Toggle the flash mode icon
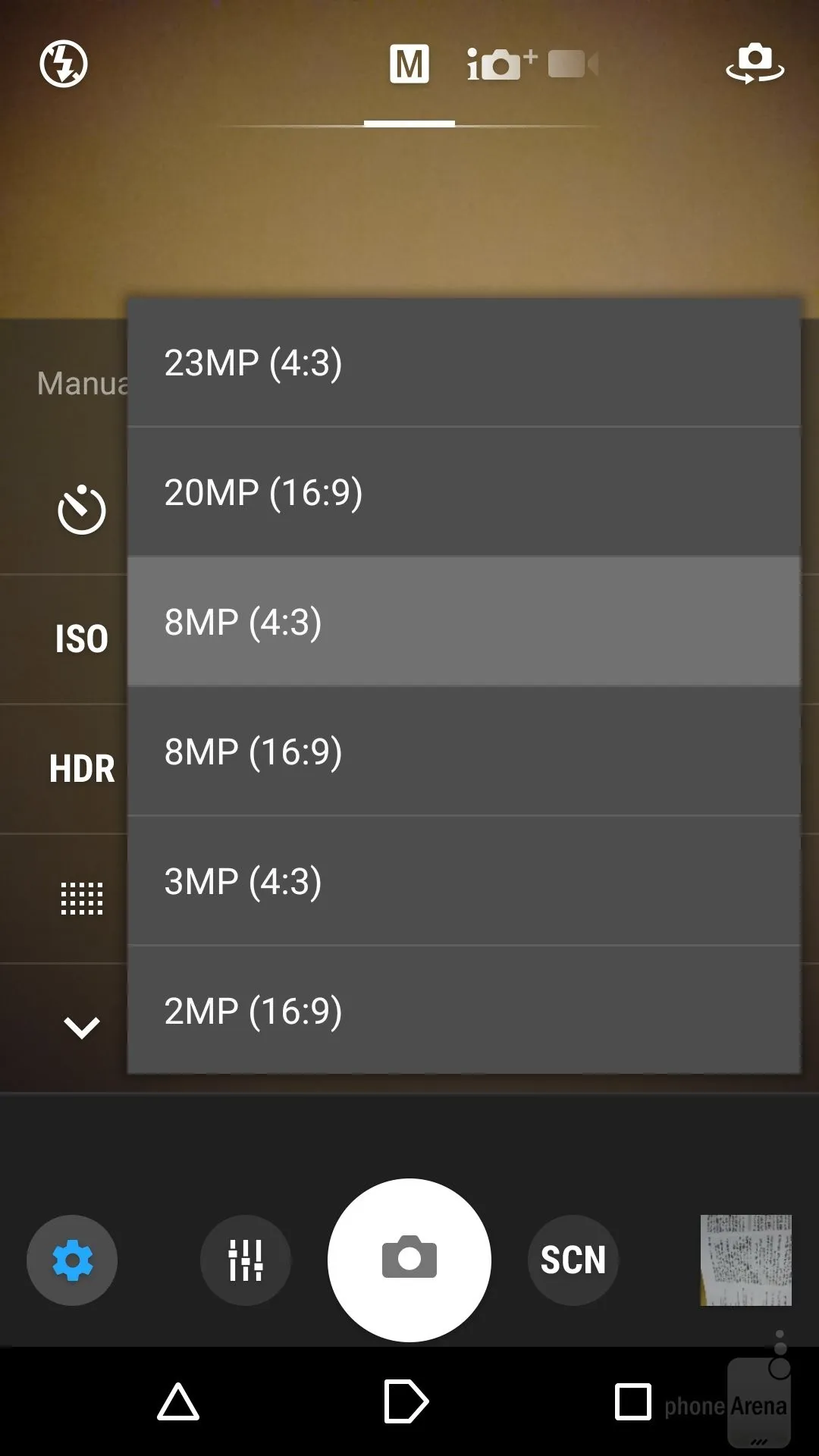The height and width of the screenshot is (1456, 819). pyautogui.click(x=64, y=64)
